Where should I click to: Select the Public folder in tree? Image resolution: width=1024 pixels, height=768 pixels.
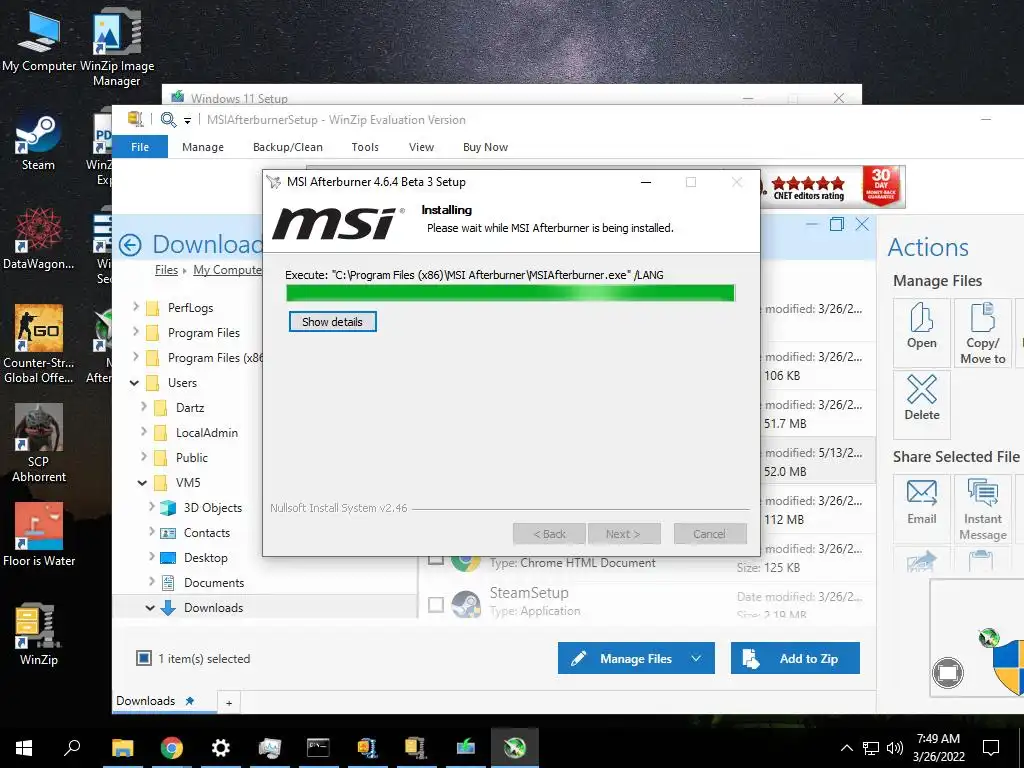(x=191, y=457)
